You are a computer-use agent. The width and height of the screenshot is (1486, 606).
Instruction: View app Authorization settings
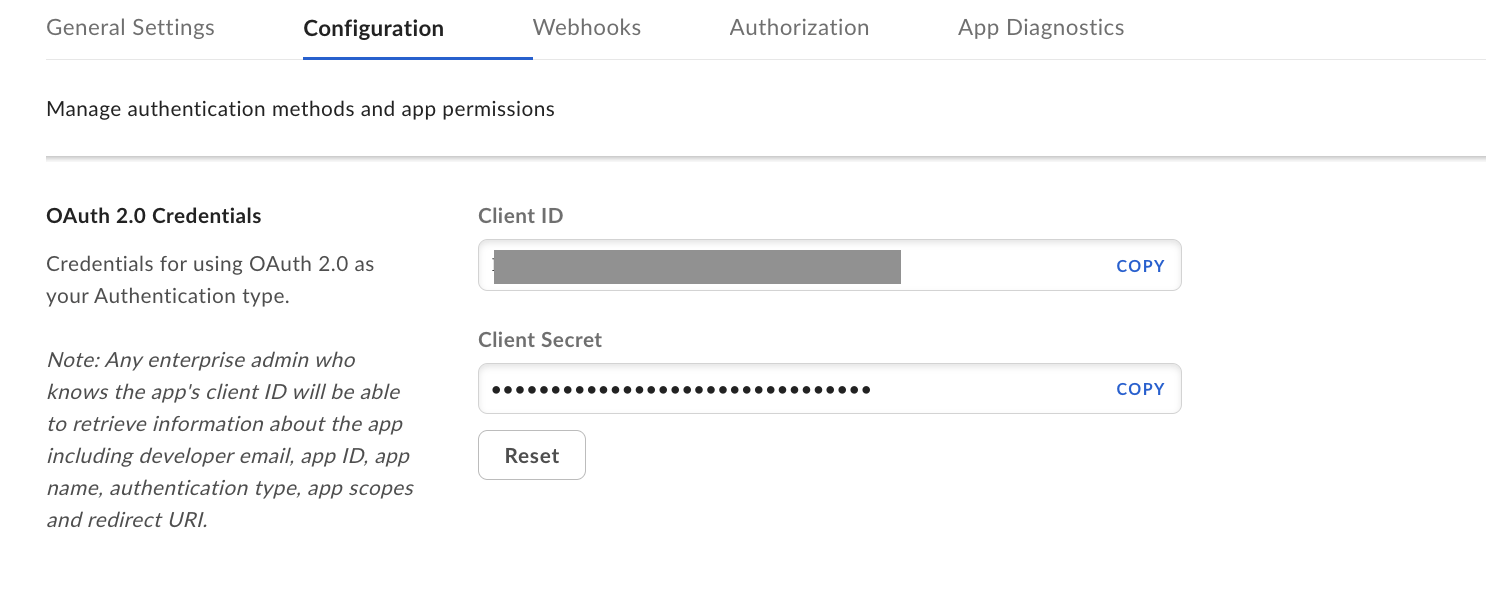pyautogui.click(x=798, y=27)
